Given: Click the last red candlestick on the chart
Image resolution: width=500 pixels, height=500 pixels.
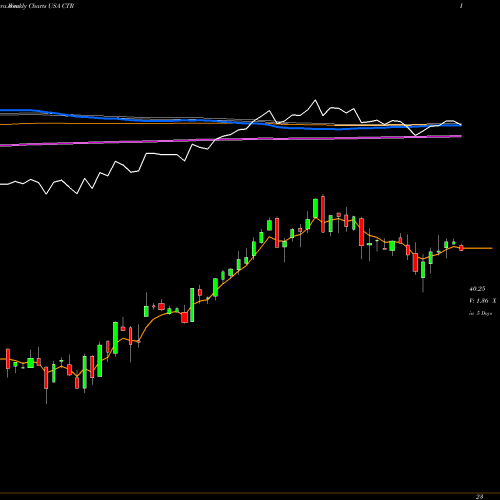Looking at the screenshot, I should point(461,248).
